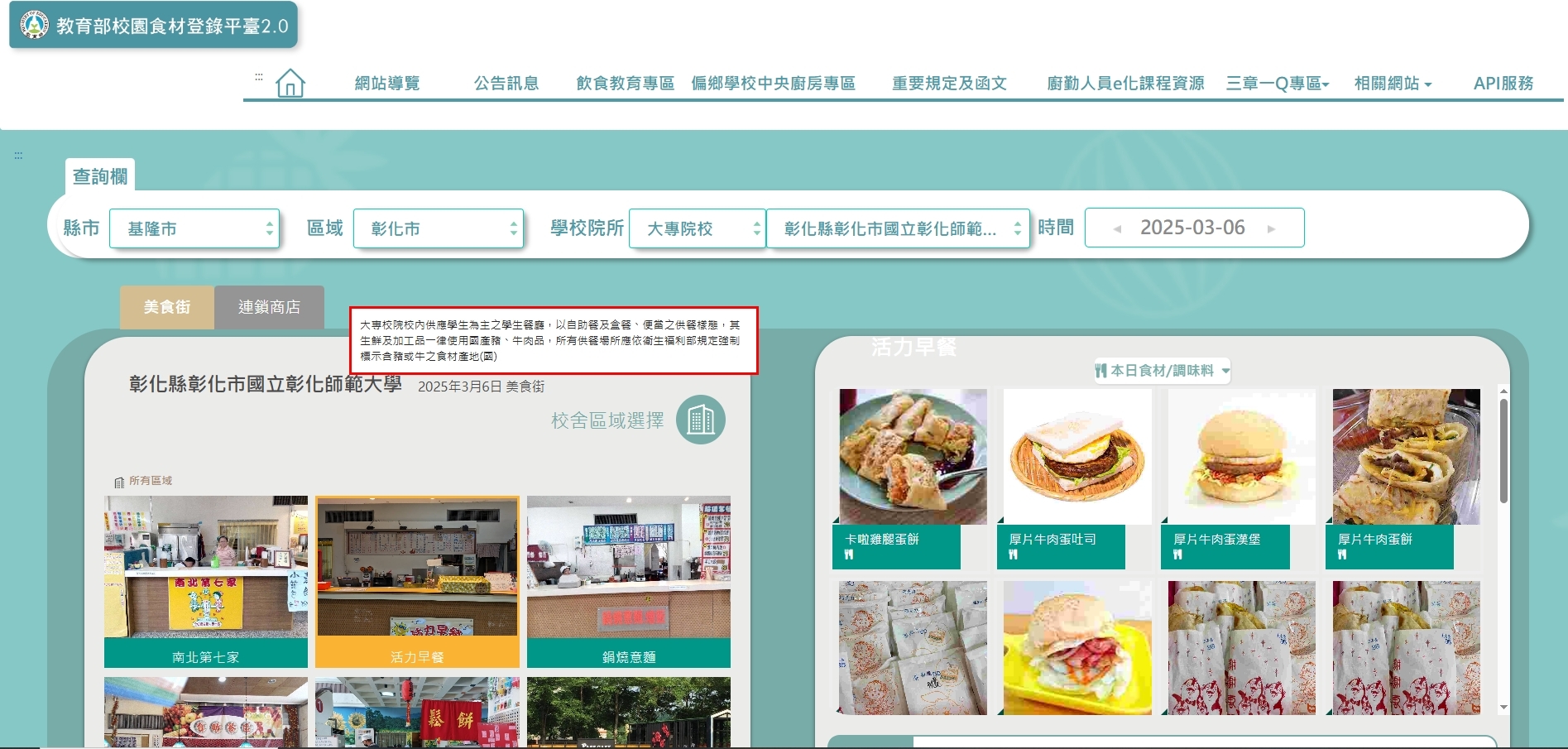Open the 公告訊息 link
The width and height of the screenshot is (1568, 749).
[x=506, y=84]
